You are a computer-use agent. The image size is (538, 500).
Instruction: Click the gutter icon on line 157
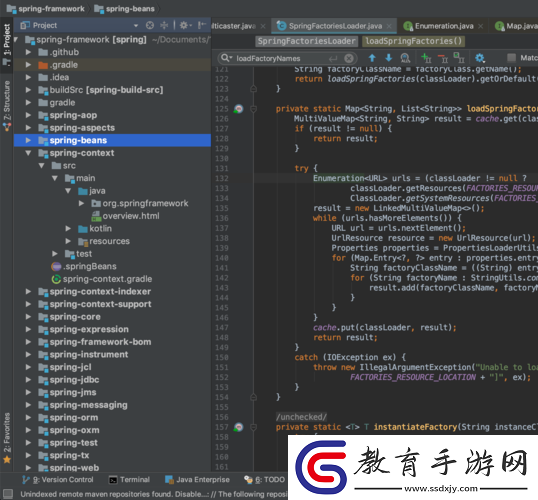pos(238,427)
